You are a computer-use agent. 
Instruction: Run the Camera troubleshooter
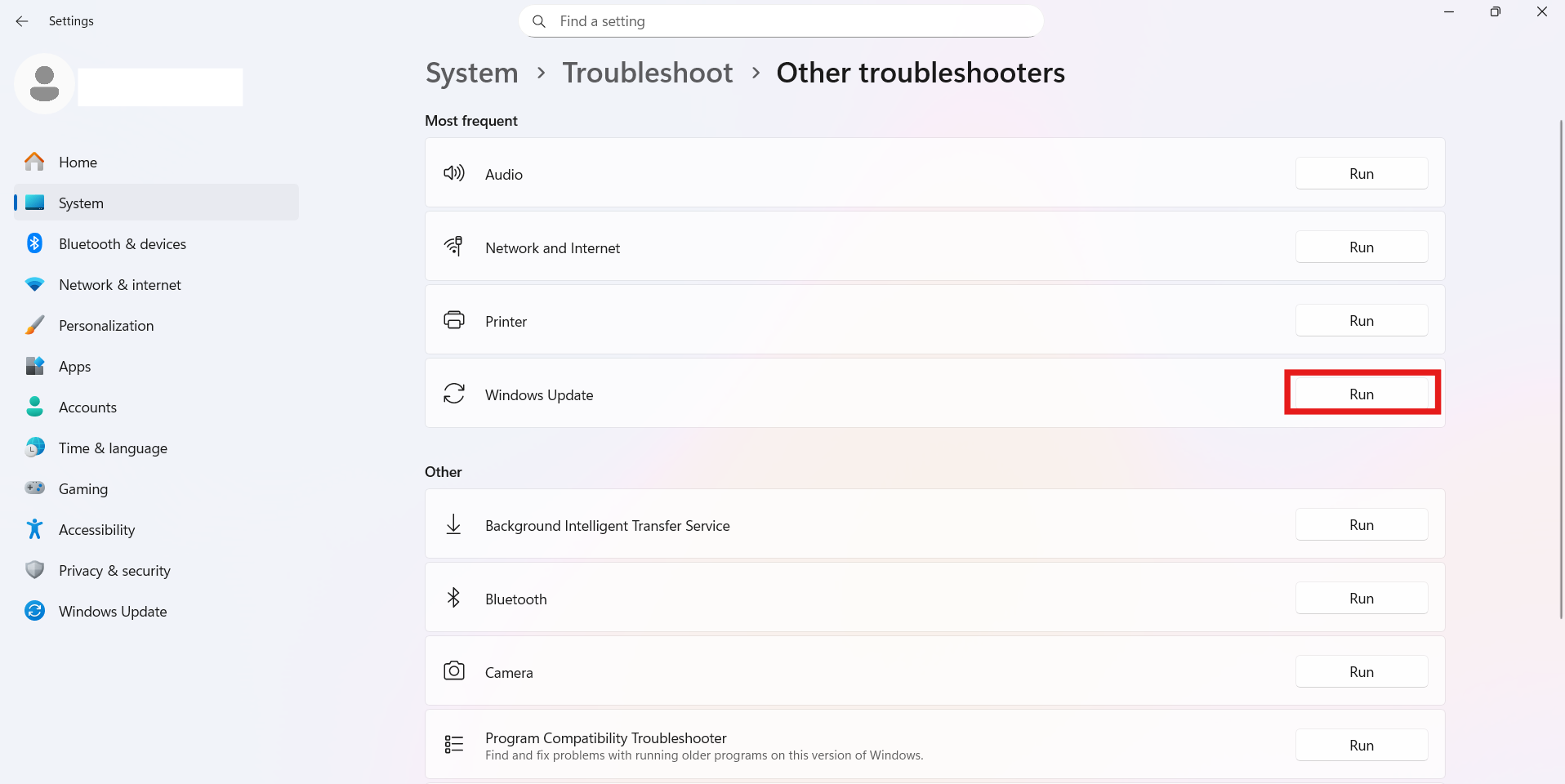pyautogui.click(x=1361, y=672)
